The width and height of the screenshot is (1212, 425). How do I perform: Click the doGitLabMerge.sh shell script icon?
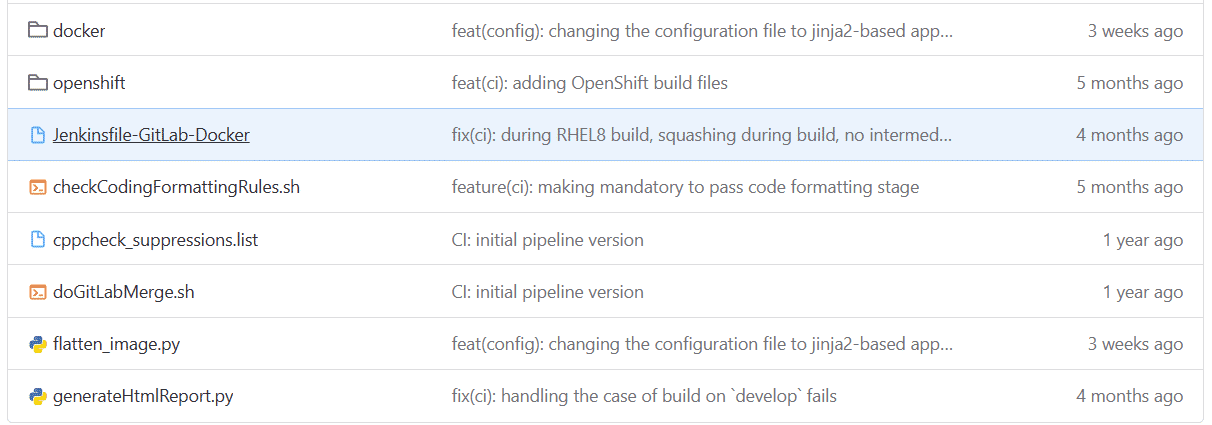tap(38, 292)
